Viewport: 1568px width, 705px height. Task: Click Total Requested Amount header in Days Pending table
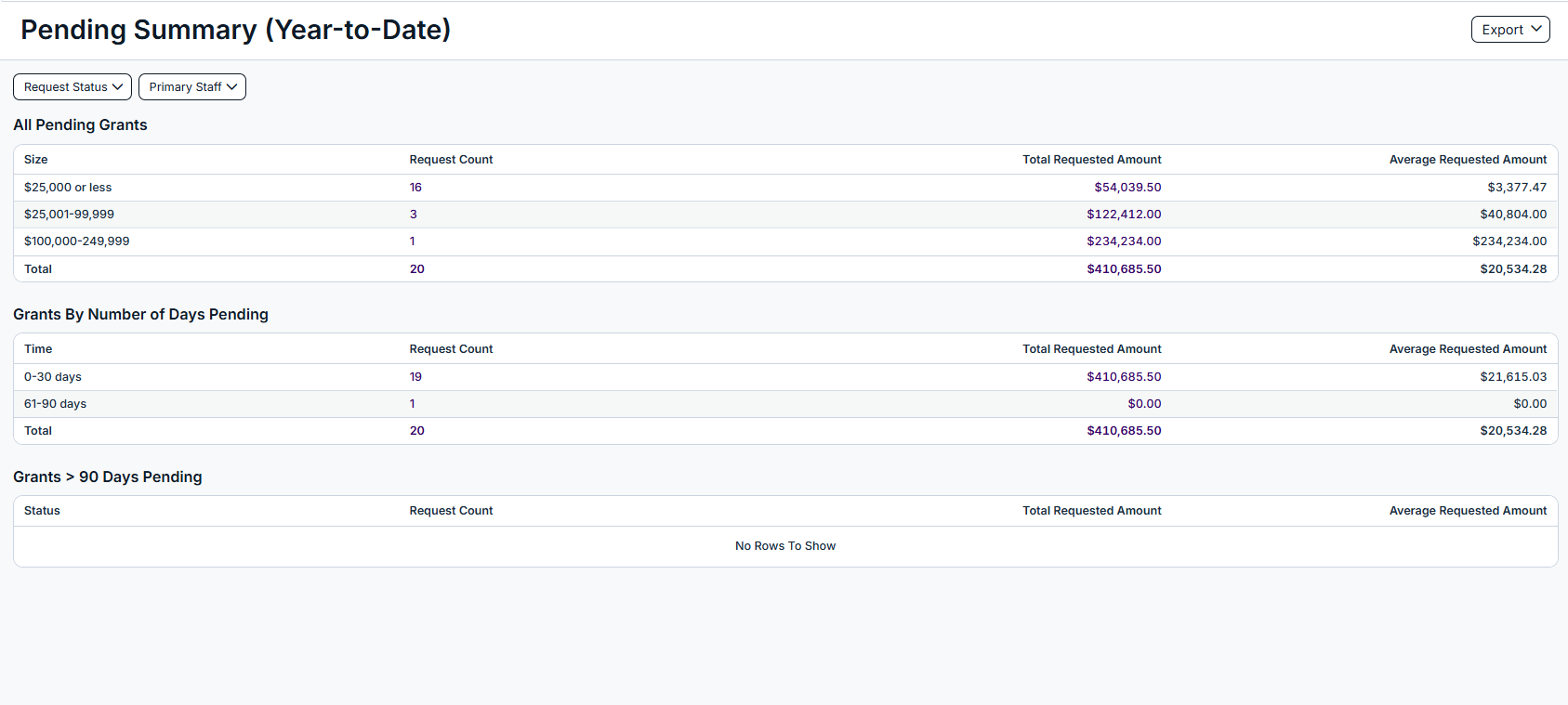coord(1092,349)
